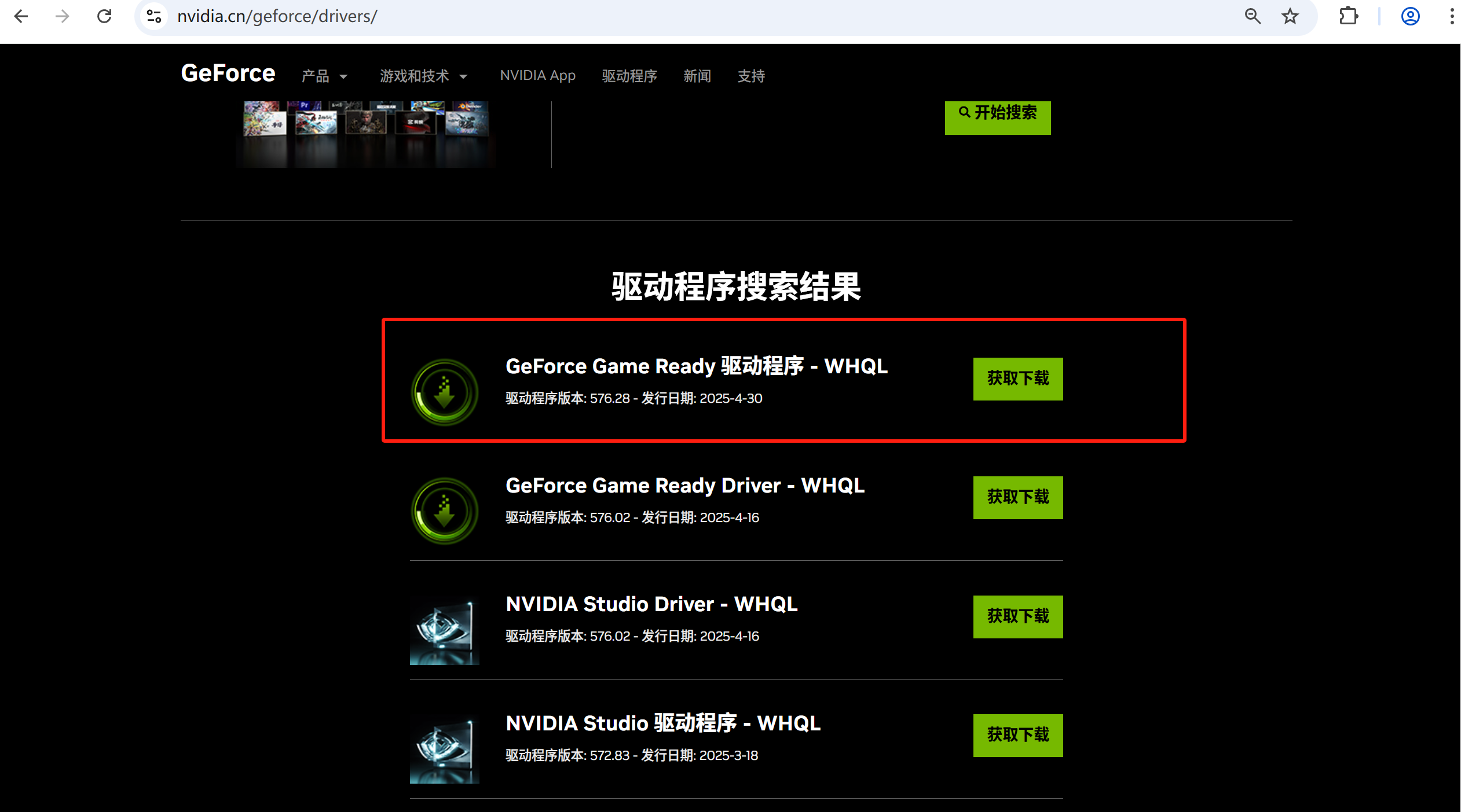Open the 支持 navigation item
Viewport: 1461px width, 812px height.
[751, 76]
